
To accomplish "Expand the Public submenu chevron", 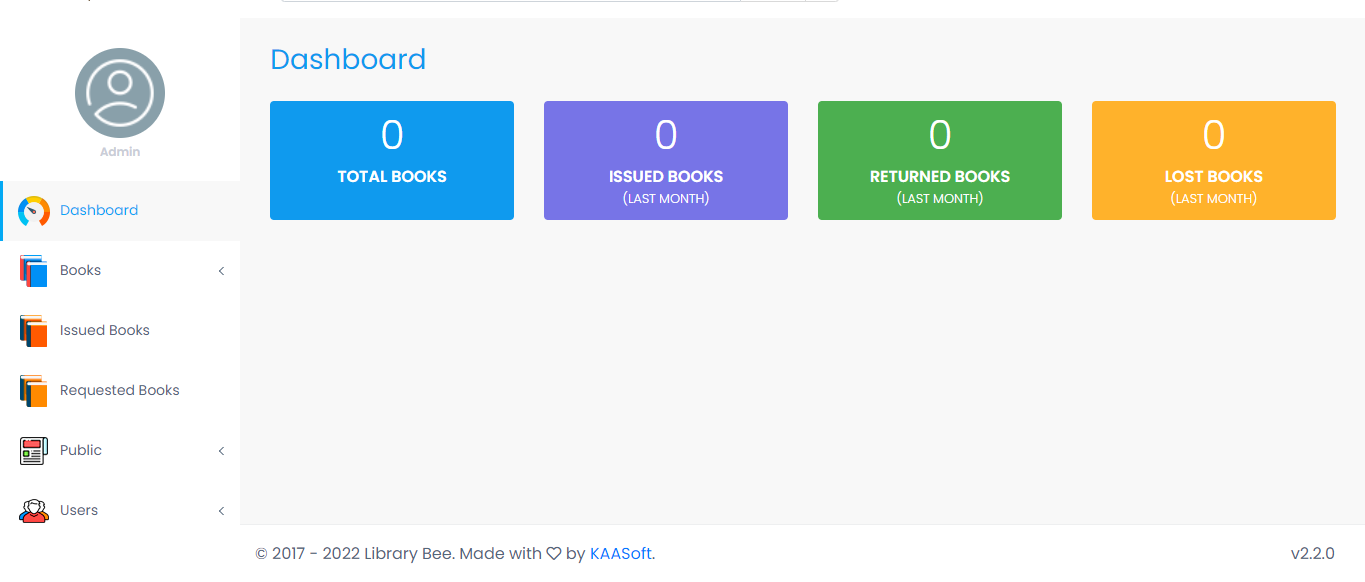I will [x=221, y=451].
